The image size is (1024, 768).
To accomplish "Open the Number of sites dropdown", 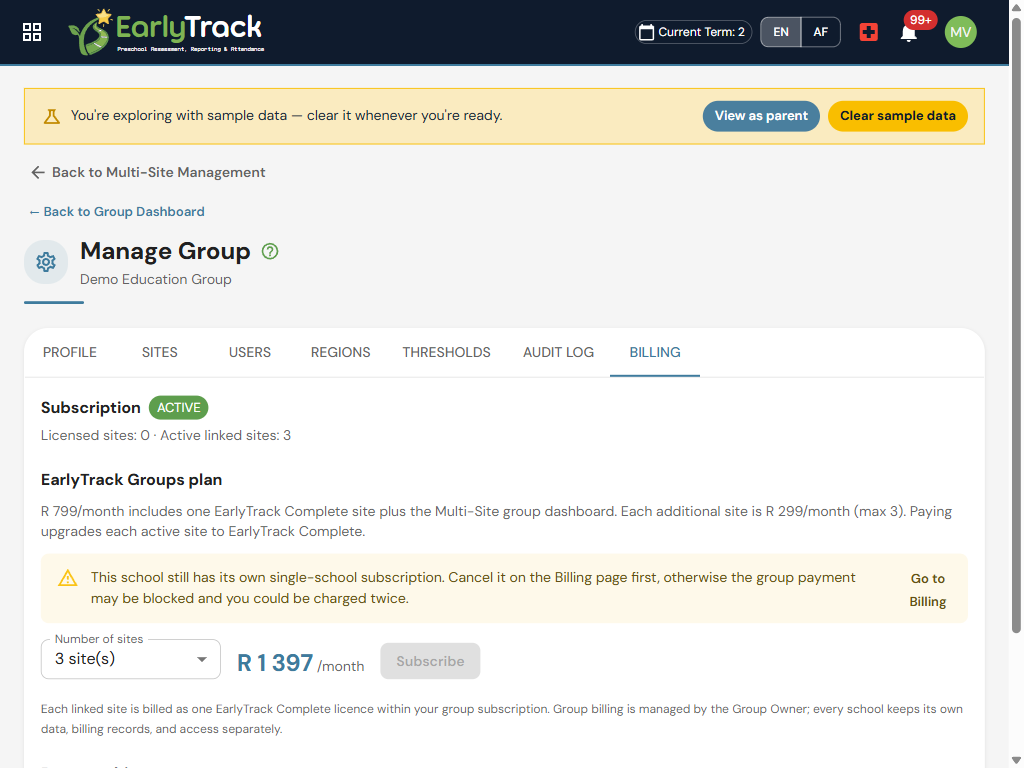I will [x=131, y=659].
